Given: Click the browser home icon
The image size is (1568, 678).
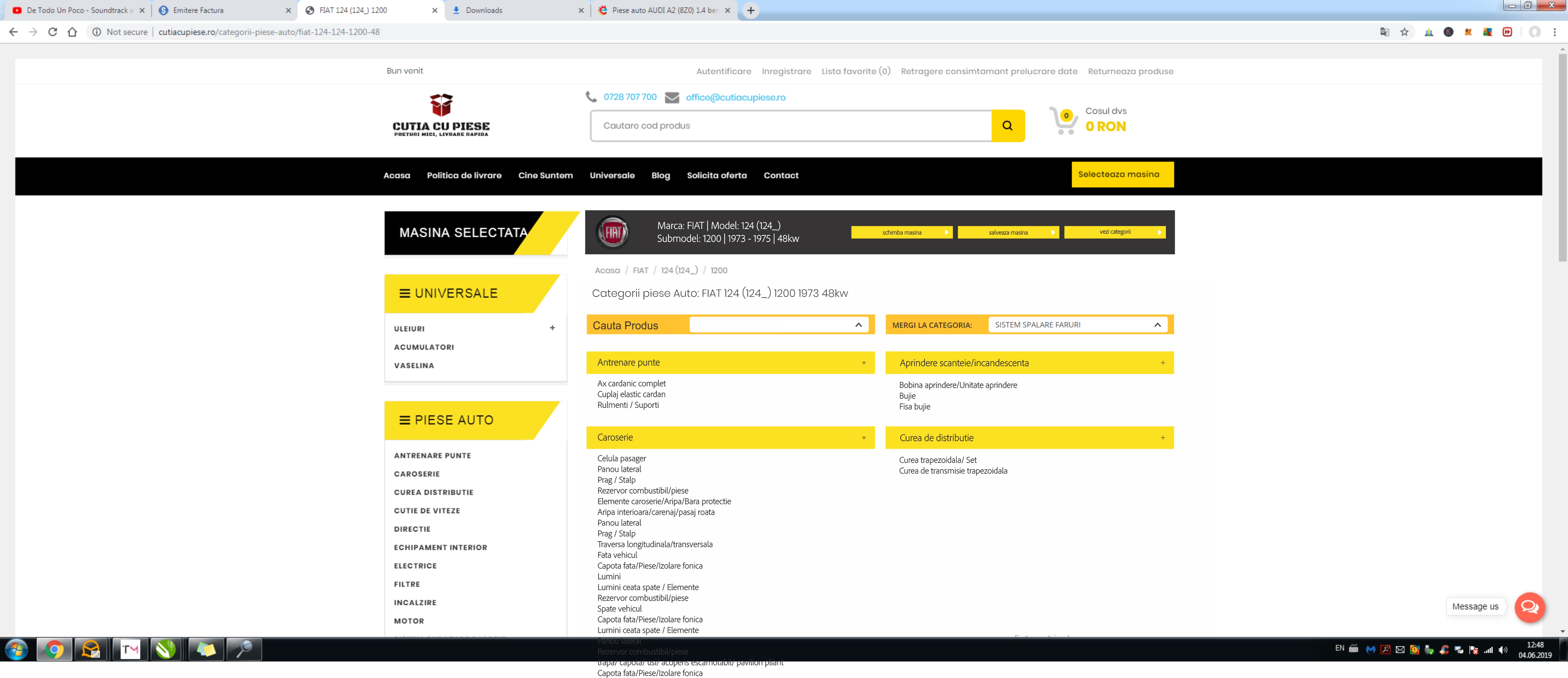Looking at the screenshot, I should (72, 32).
